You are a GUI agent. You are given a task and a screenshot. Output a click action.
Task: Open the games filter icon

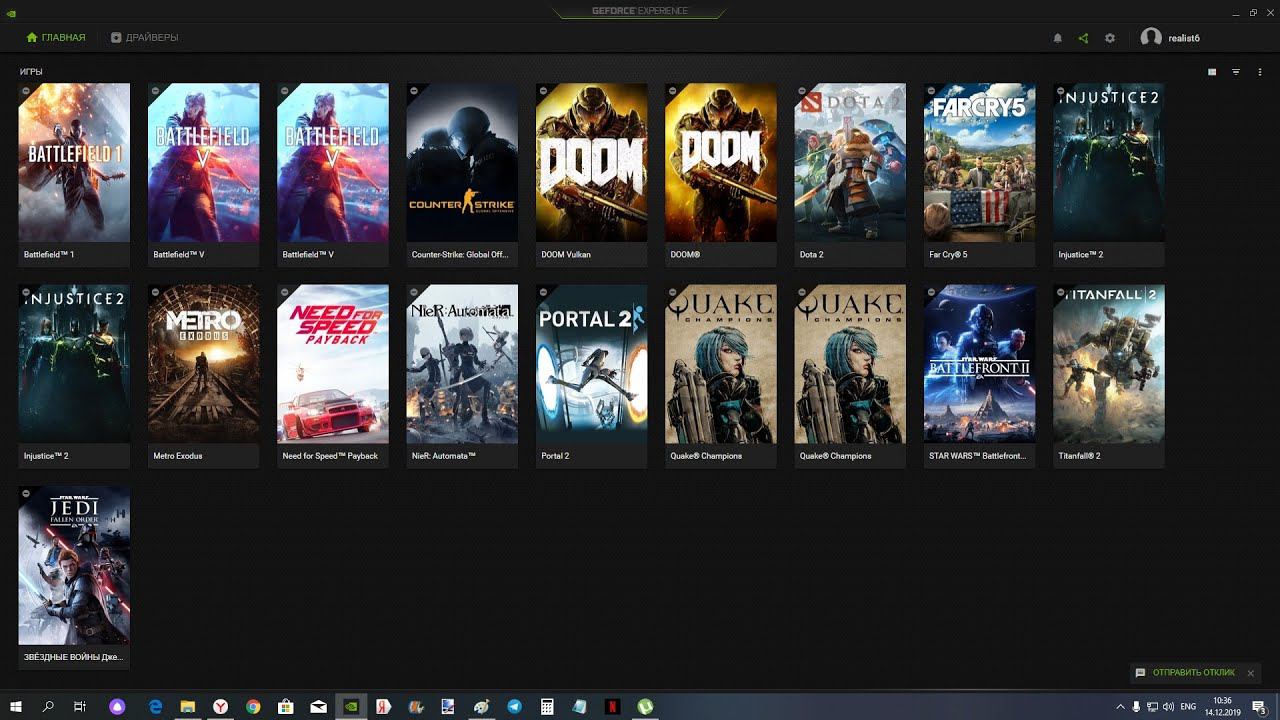tap(1236, 72)
